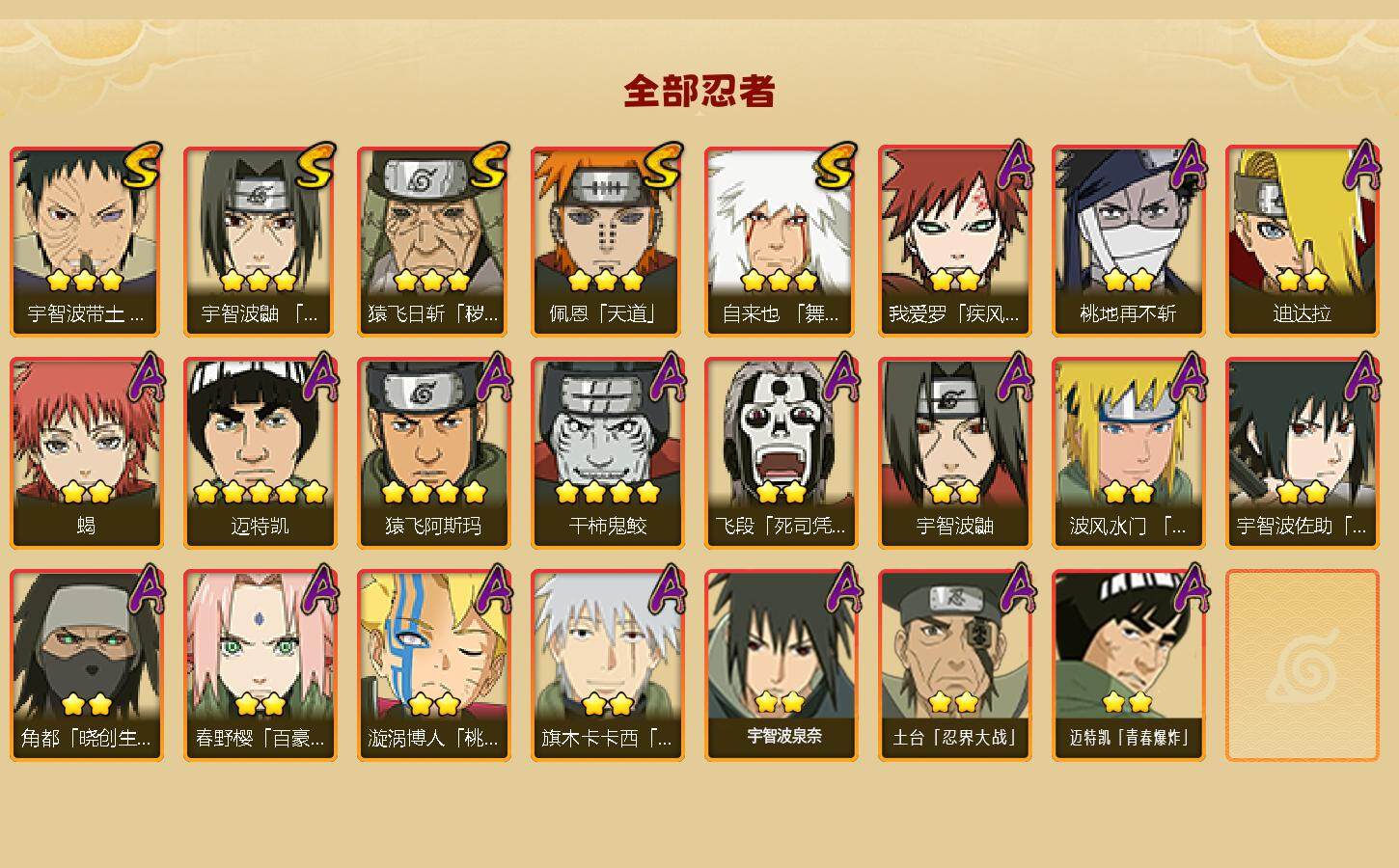The height and width of the screenshot is (868, 1399).
Task: Click the 春野樱「百豪」 name label
Action: coord(260,739)
